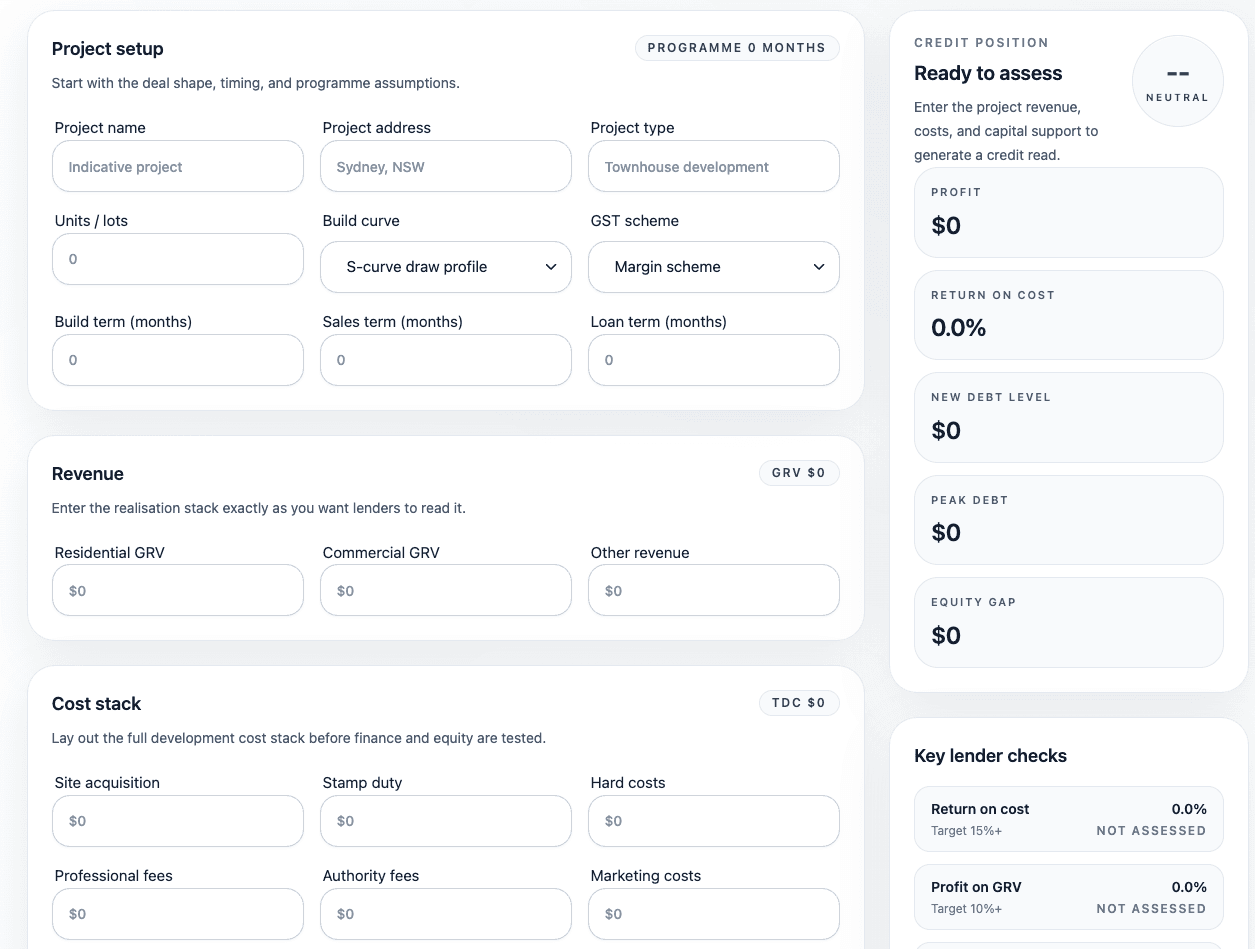
Task: Click the PEAK DEBT card
Action: pyautogui.click(x=1069, y=520)
